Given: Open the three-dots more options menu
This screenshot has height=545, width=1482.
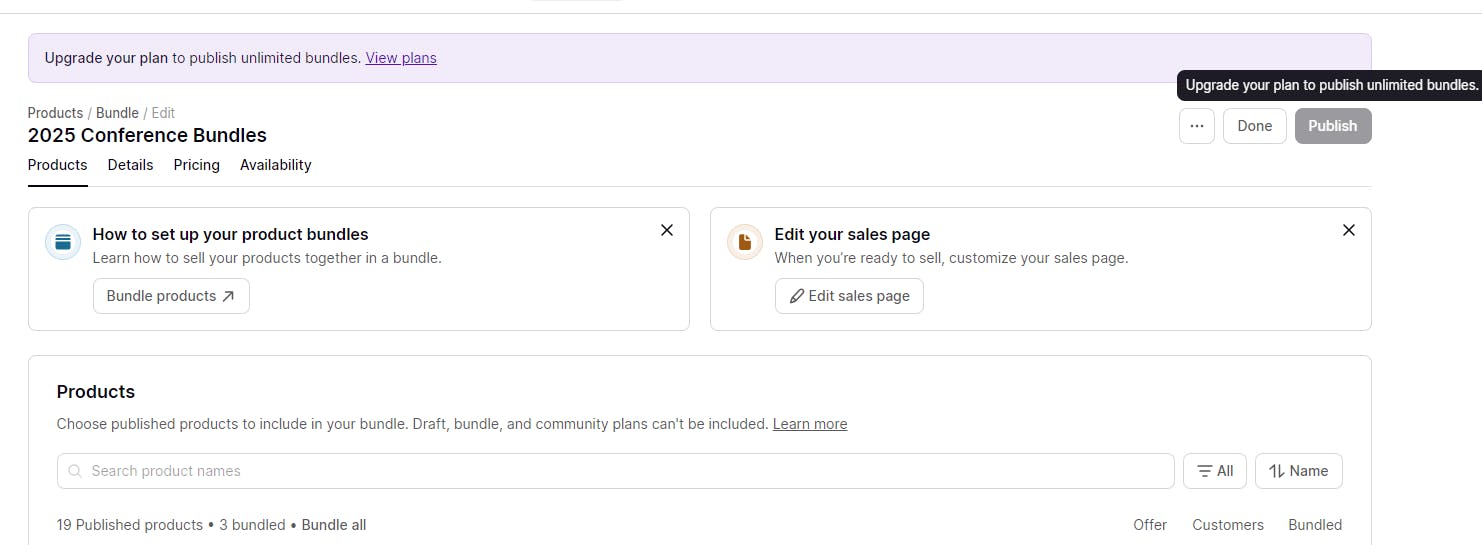Looking at the screenshot, I should pos(1196,126).
